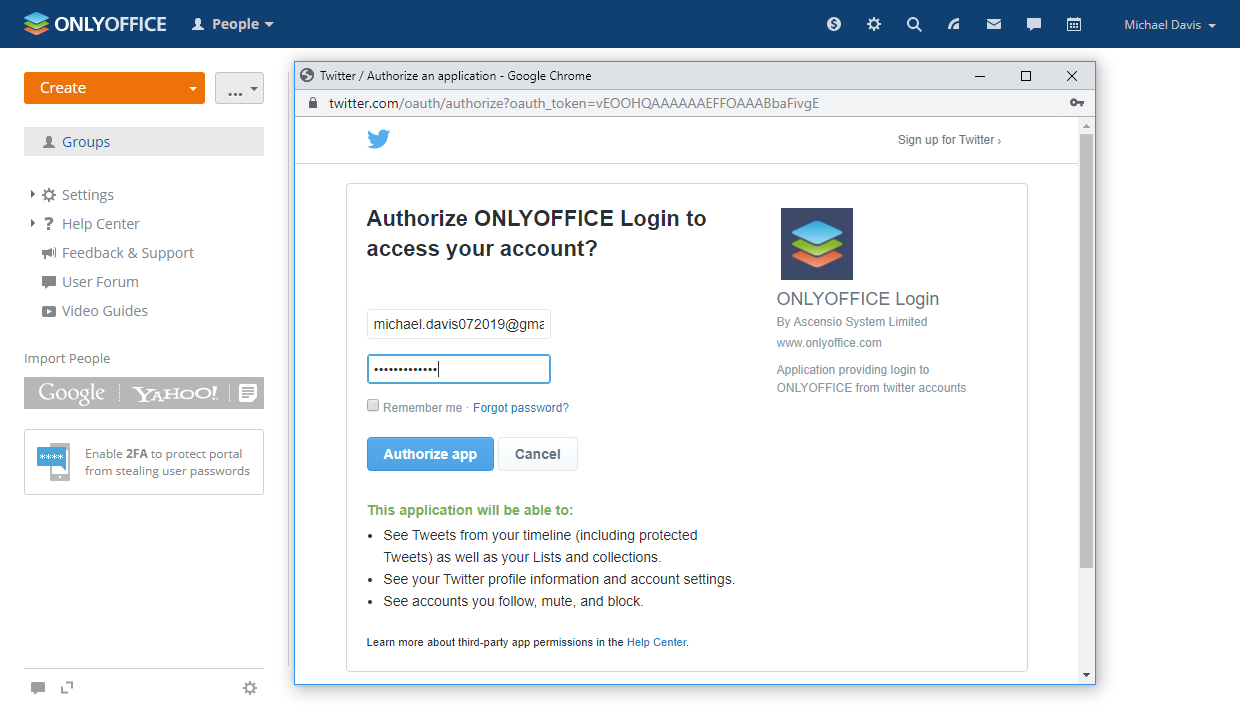Screen dimensions: 1240x708
Task: Click the password input field
Action: [459, 369]
